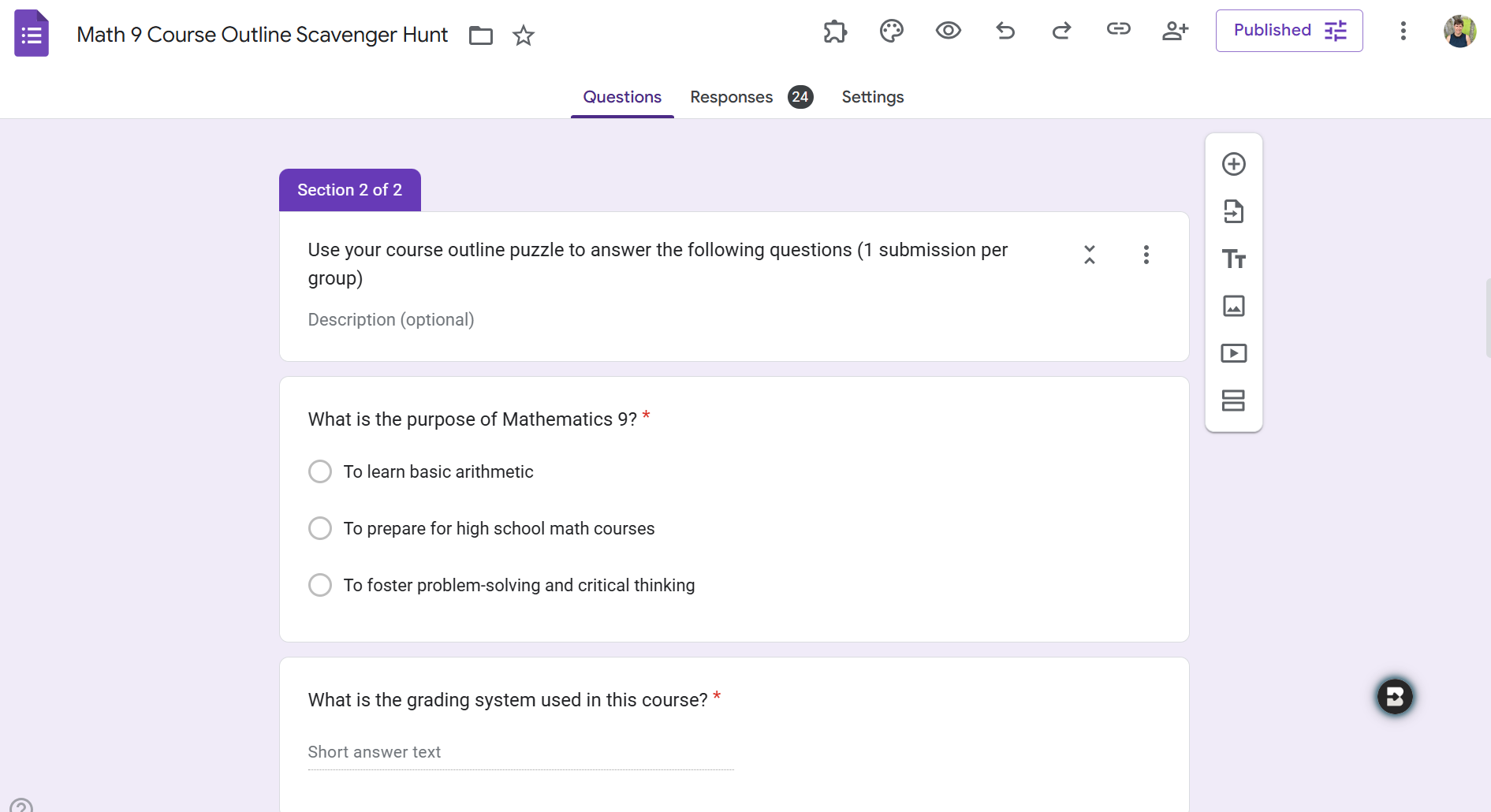
Task: Click the add question plus icon
Action: pyautogui.click(x=1233, y=164)
